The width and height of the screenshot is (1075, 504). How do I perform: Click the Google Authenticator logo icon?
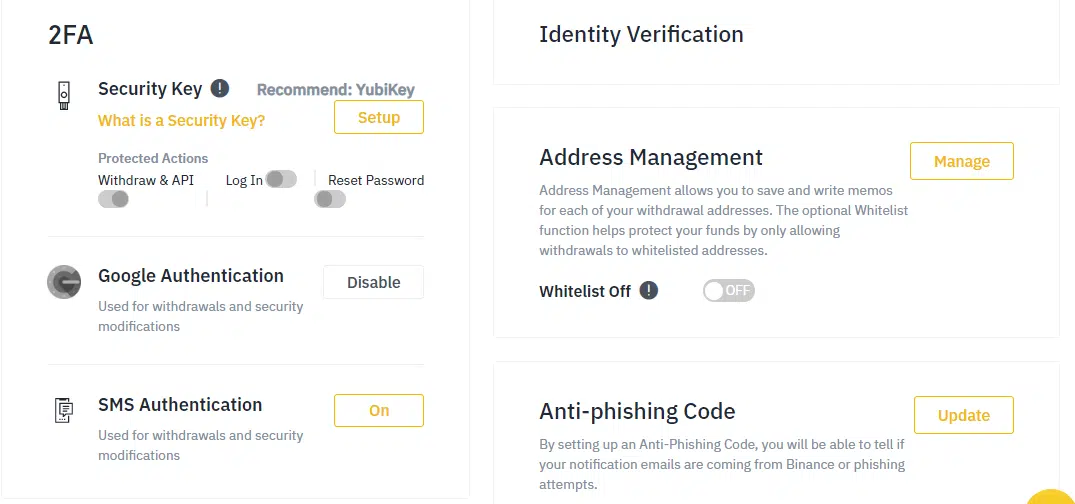point(64,282)
